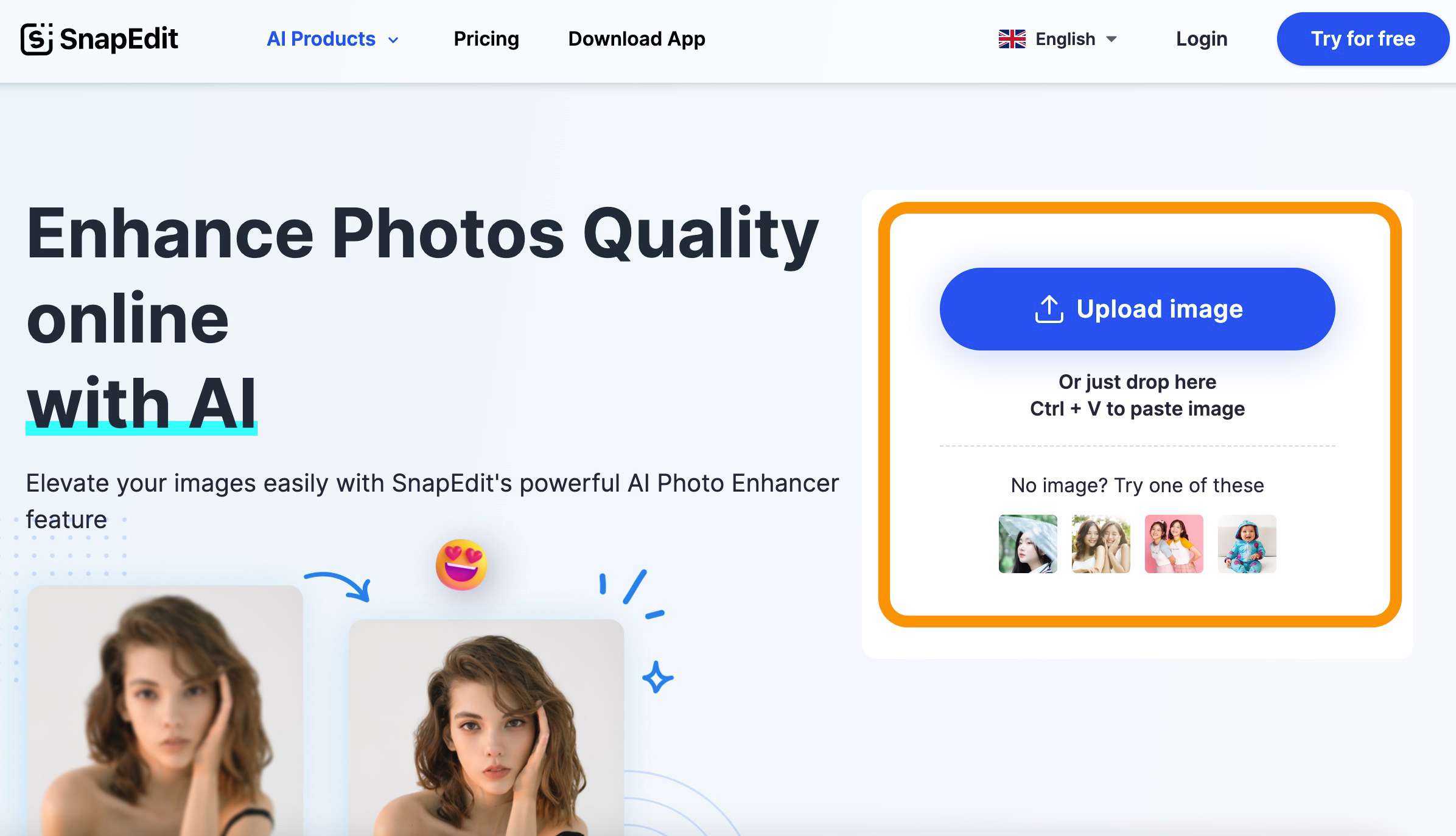
Task: Click the Pricing navigation item
Action: 486,38
